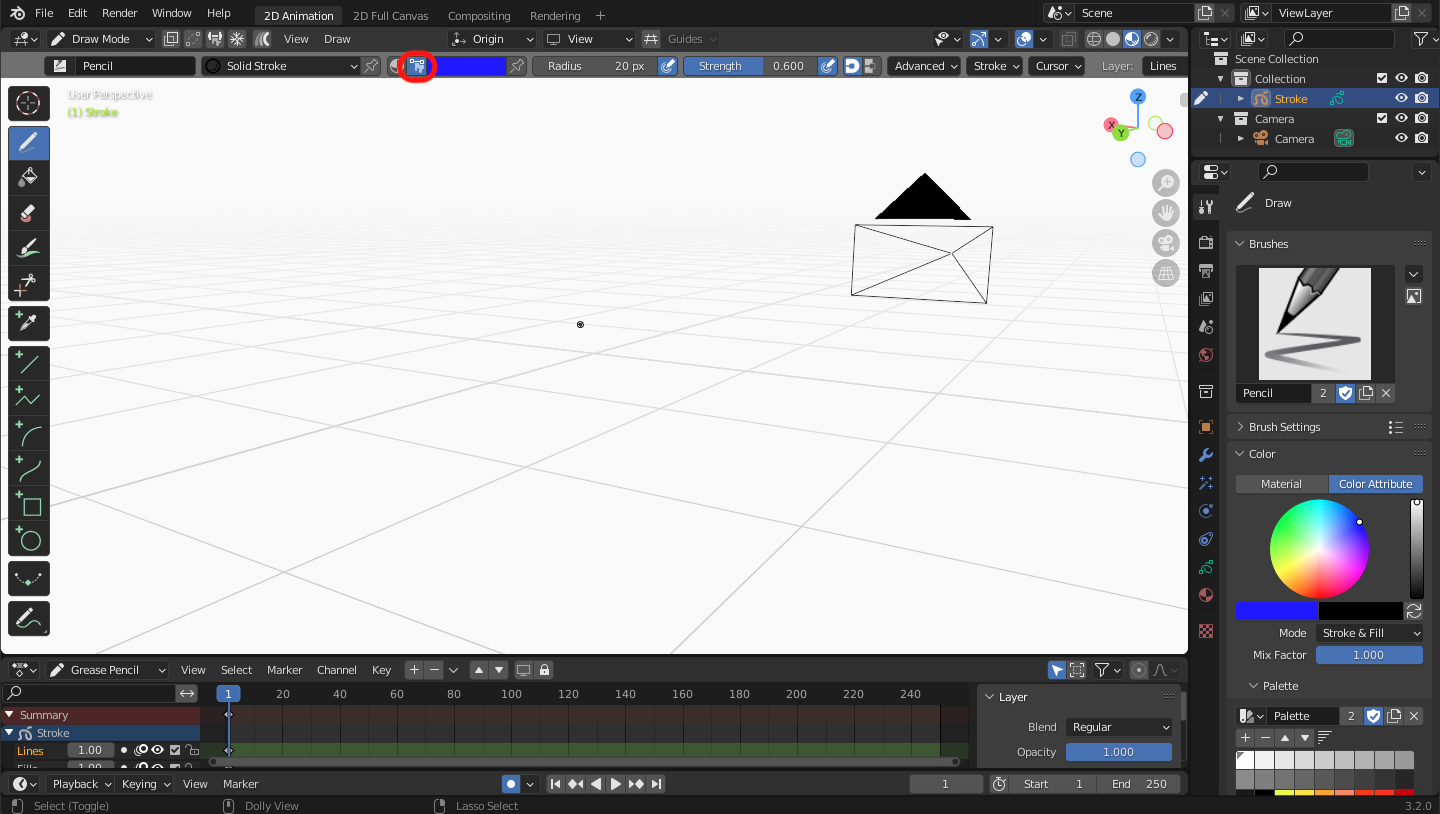The image size is (1440, 814).
Task: Switch perspective/orthographic with the grid gizmo
Action: coord(1165,273)
